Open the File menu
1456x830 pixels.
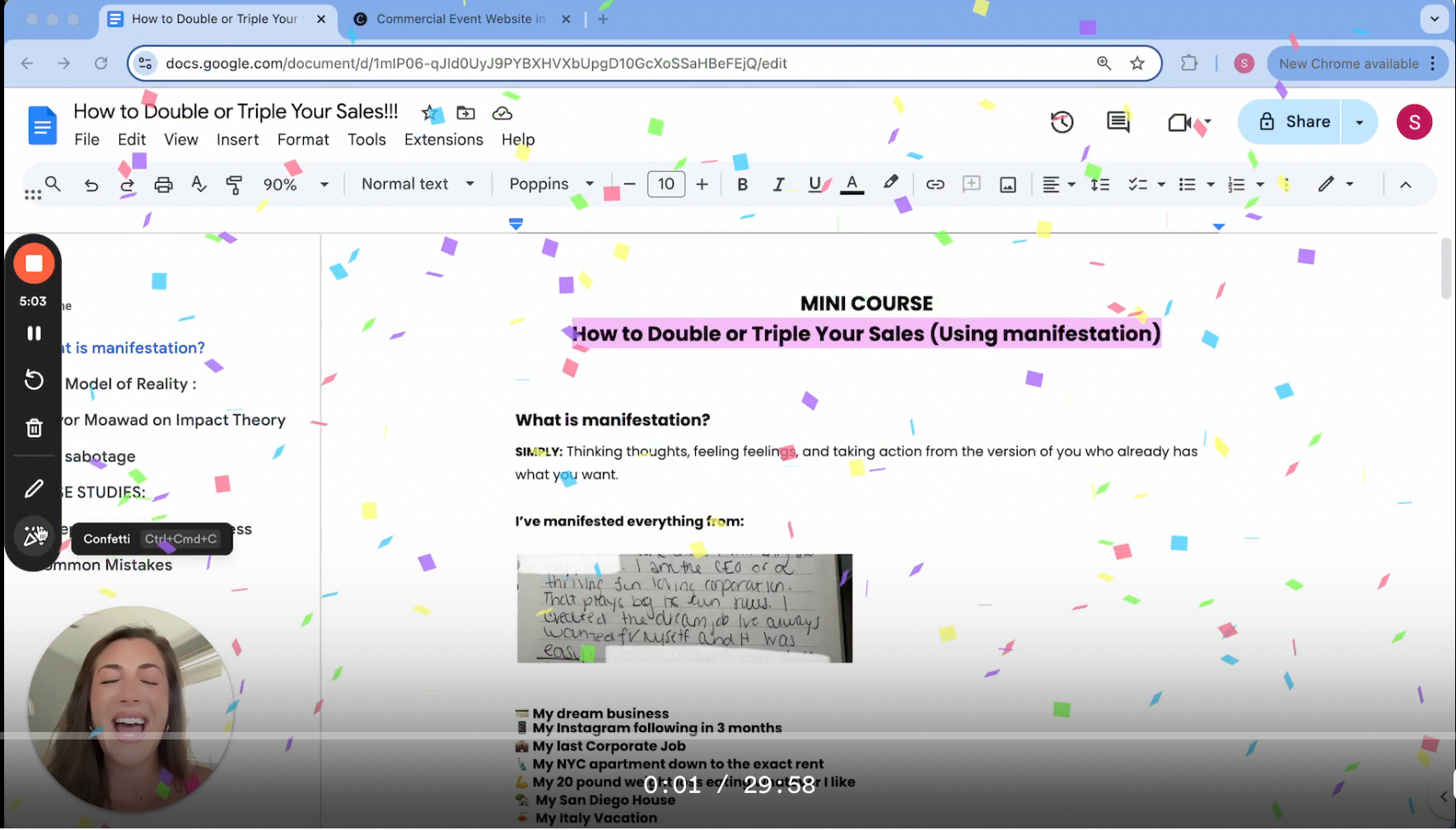coord(86,140)
